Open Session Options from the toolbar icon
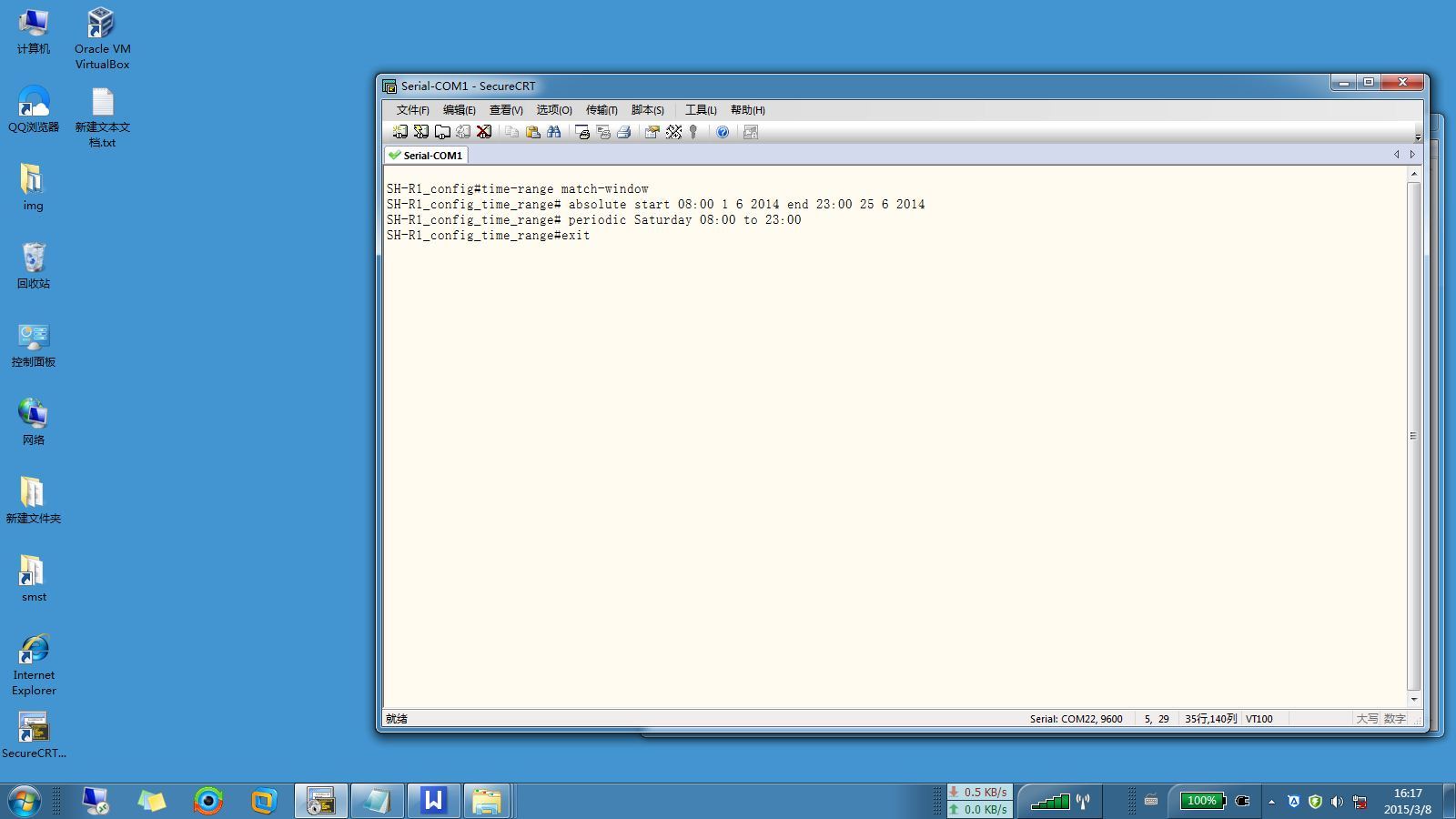 click(652, 132)
